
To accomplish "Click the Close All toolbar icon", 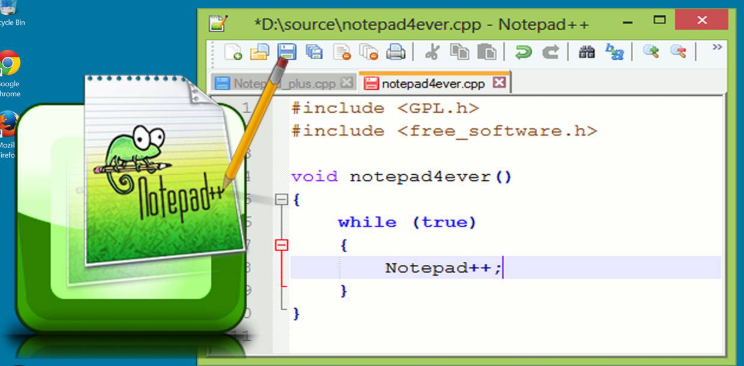I will point(369,51).
